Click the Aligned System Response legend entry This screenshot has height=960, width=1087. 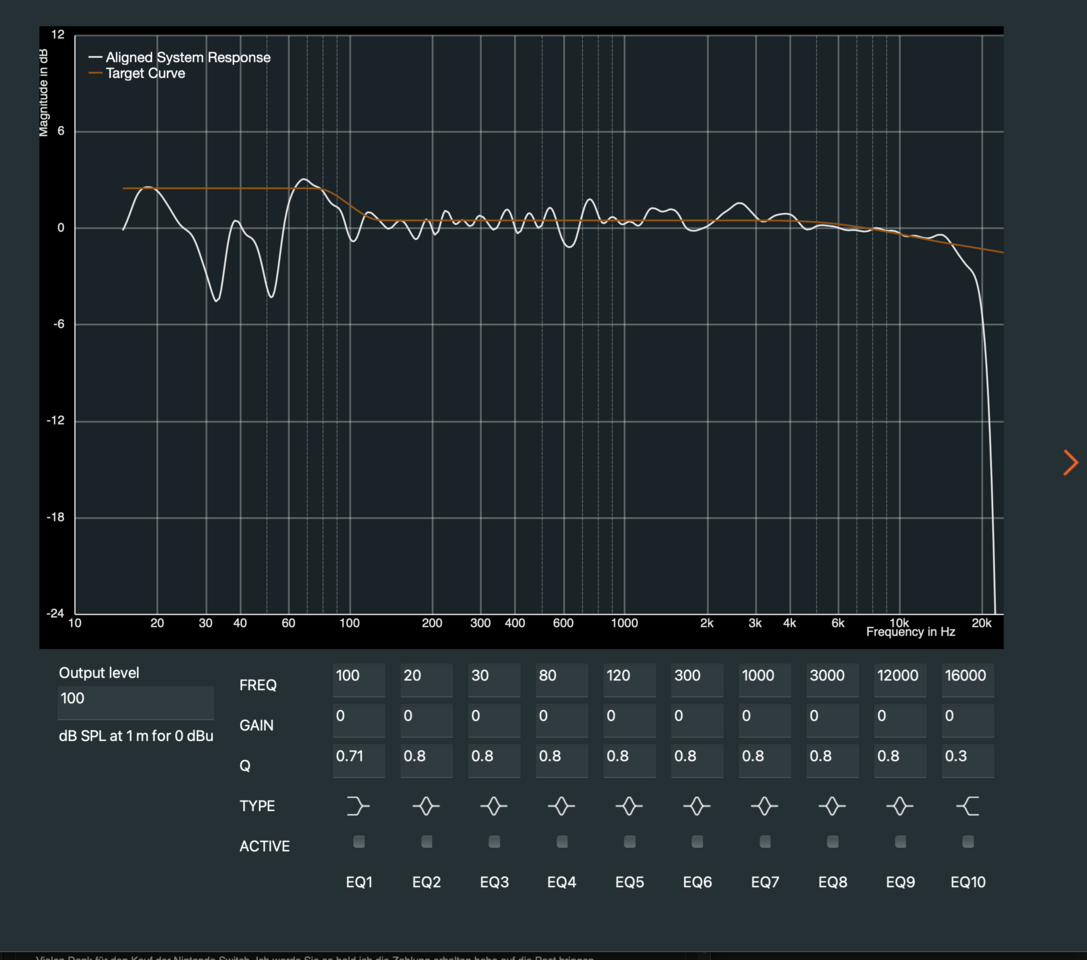[180, 58]
